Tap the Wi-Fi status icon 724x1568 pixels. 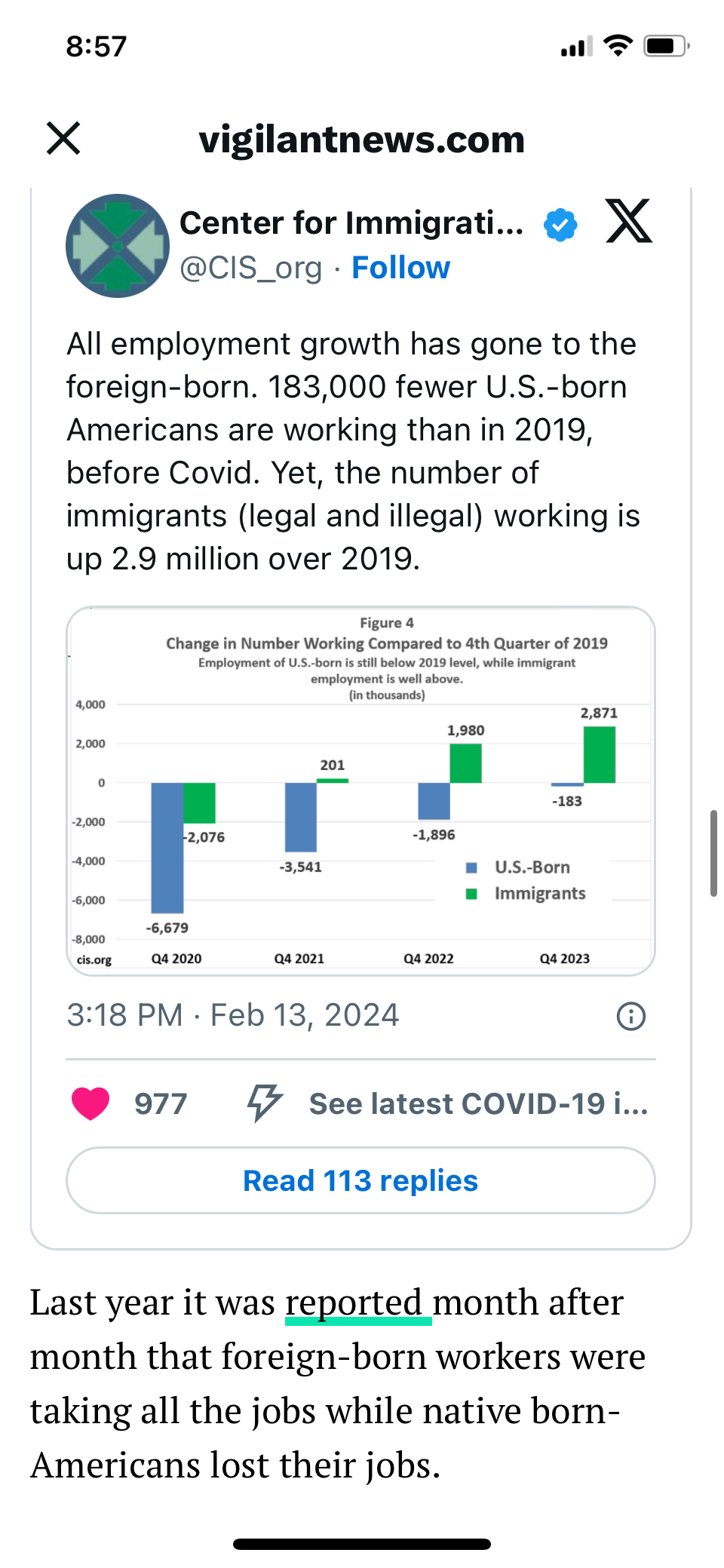tap(618, 46)
